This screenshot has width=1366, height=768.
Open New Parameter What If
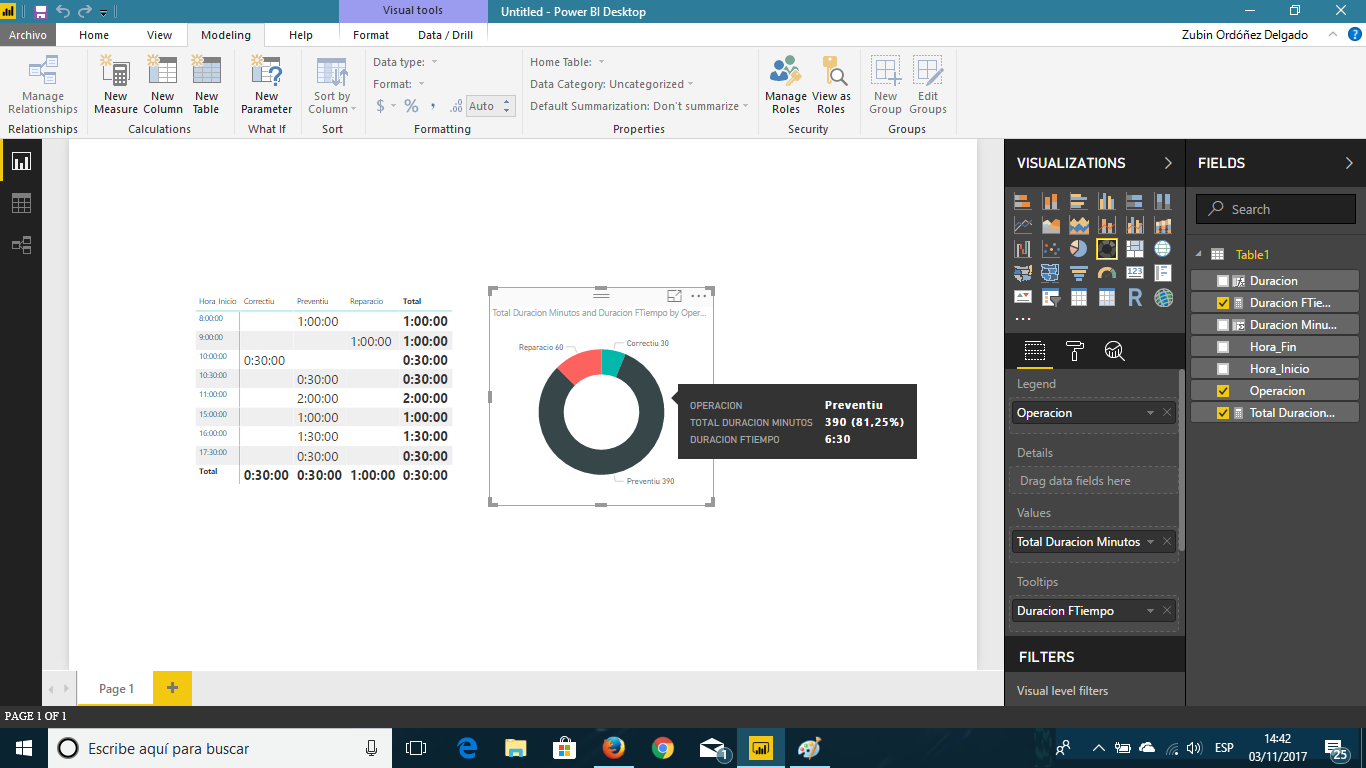tap(267, 86)
